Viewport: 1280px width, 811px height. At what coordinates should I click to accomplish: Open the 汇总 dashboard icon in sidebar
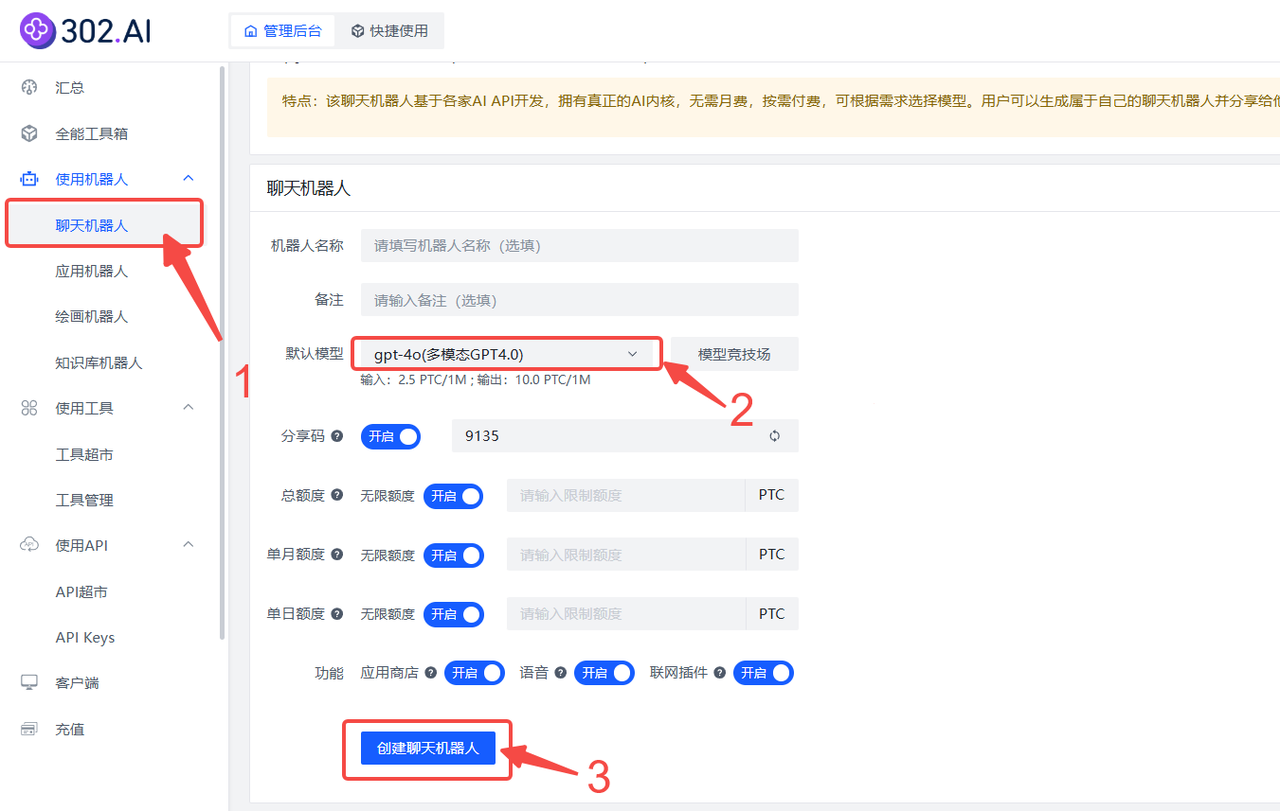[x=30, y=87]
